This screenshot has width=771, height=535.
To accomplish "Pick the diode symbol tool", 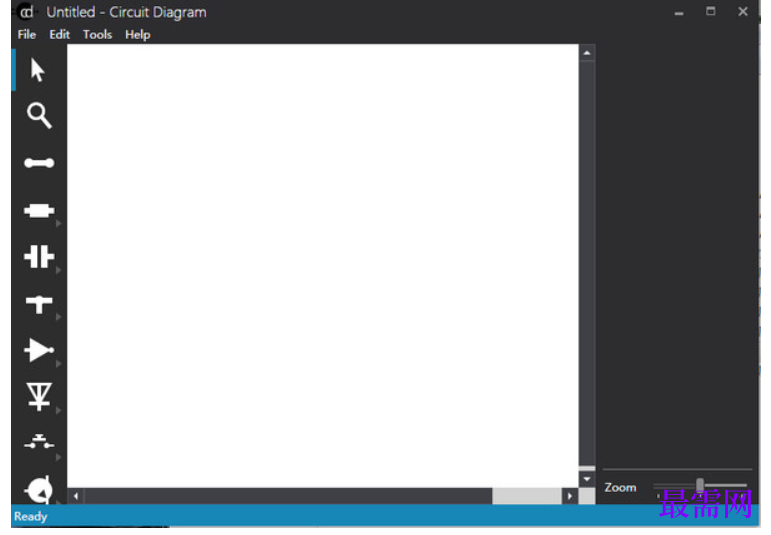I will tap(39, 396).
